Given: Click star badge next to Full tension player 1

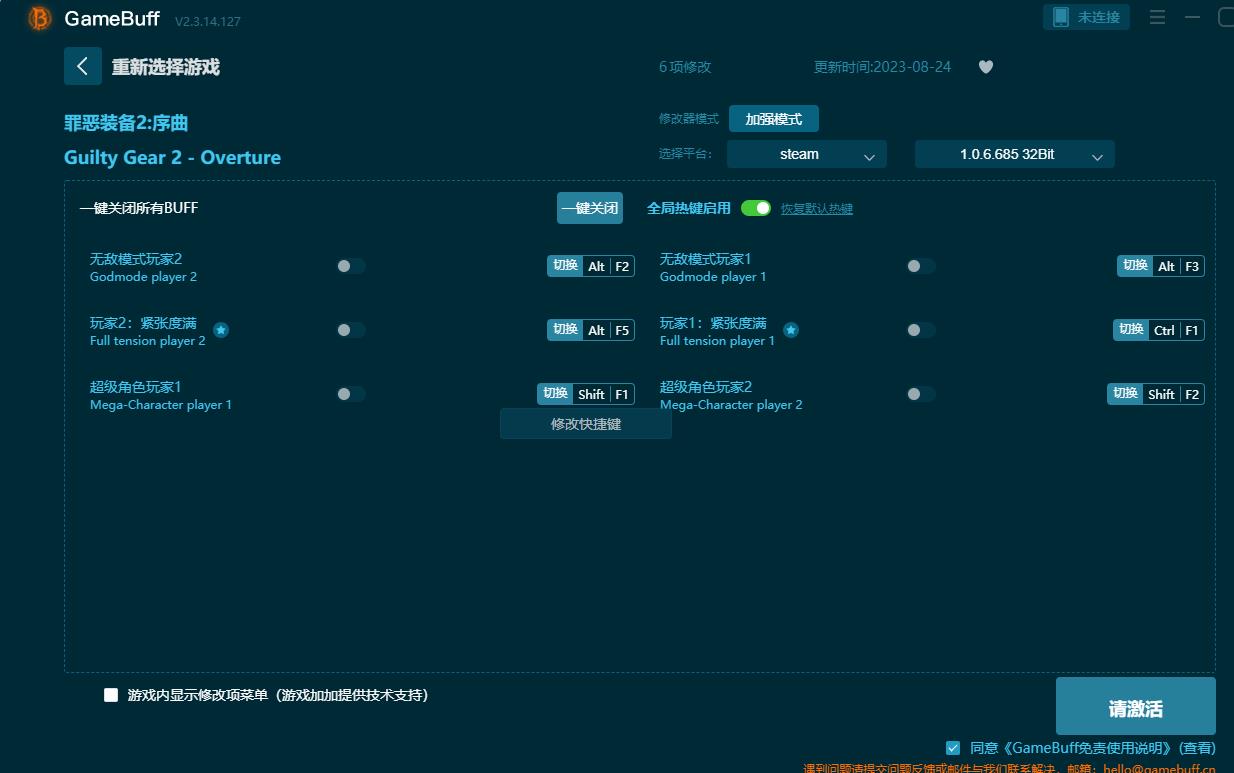Looking at the screenshot, I should (791, 330).
